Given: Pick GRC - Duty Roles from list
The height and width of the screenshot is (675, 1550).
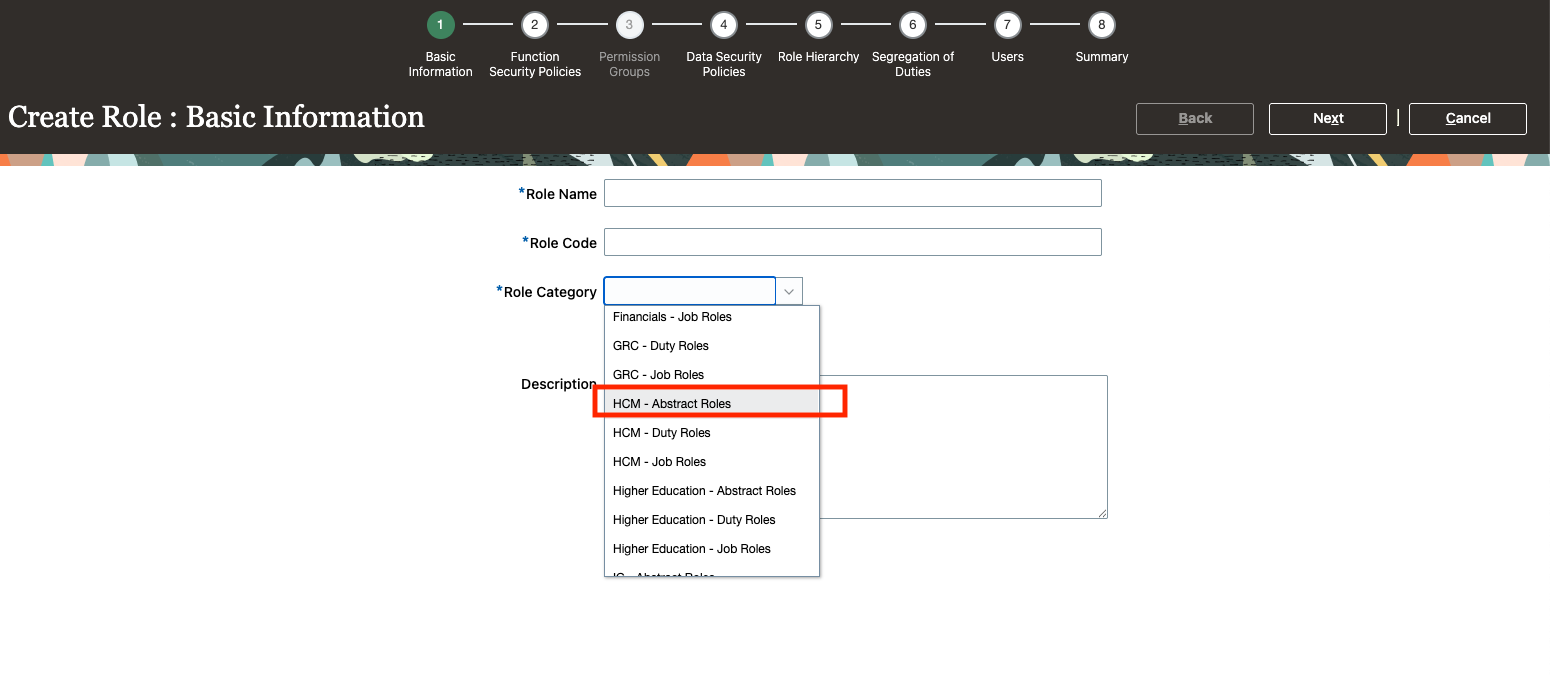Looking at the screenshot, I should [x=661, y=346].
